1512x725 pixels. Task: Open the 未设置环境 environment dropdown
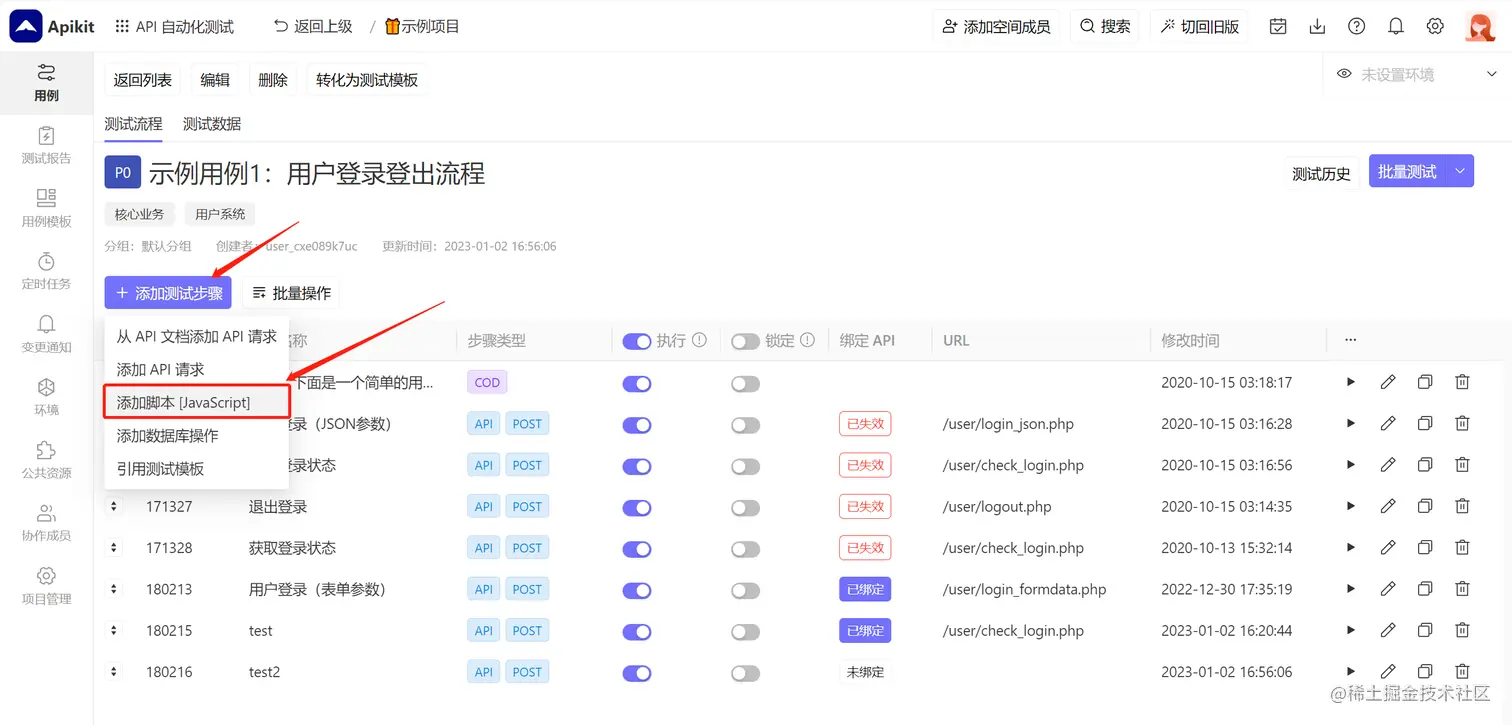click(x=1416, y=75)
